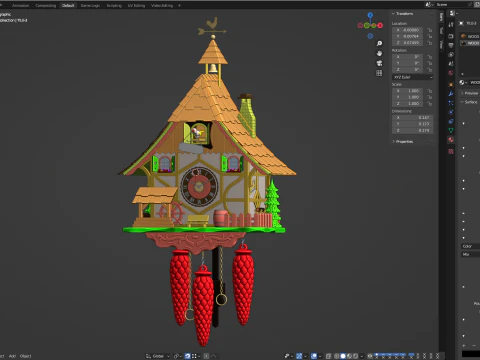The width and height of the screenshot is (480, 360).
Task: Click the Location X value field
Action: [408, 30]
